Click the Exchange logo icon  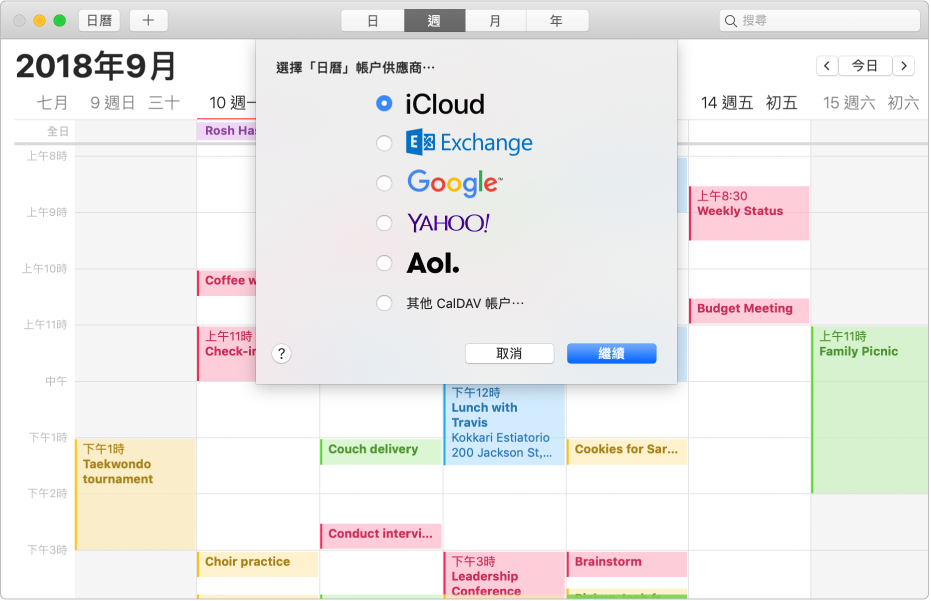pos(421,143)
